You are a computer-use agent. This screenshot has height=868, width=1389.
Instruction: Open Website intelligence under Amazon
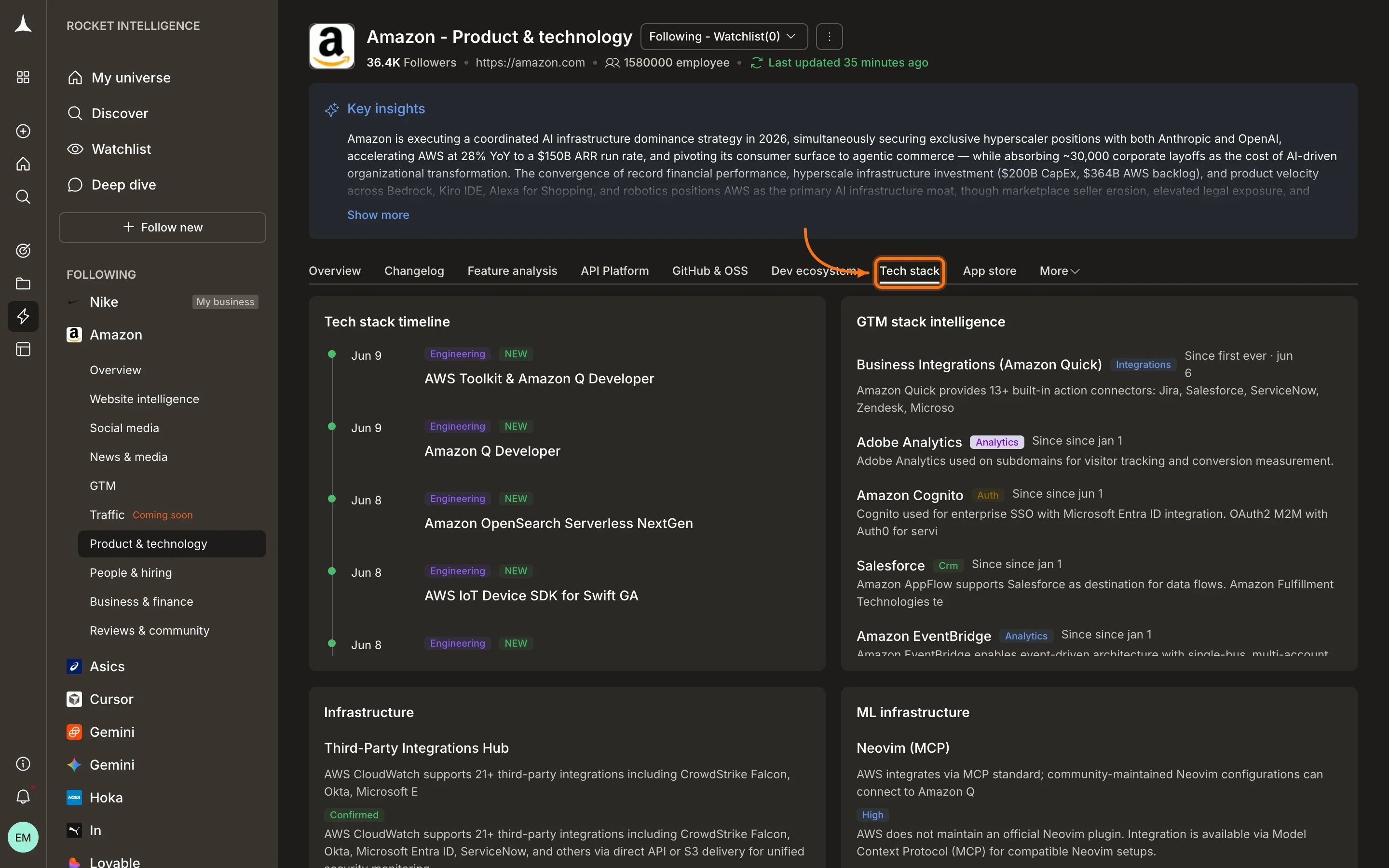click(144, 399)
